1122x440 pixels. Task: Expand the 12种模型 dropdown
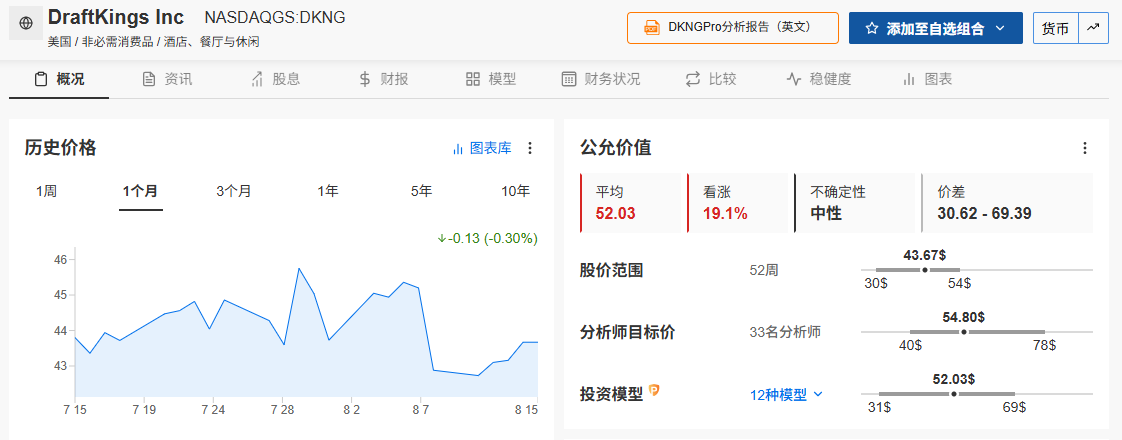786,394
